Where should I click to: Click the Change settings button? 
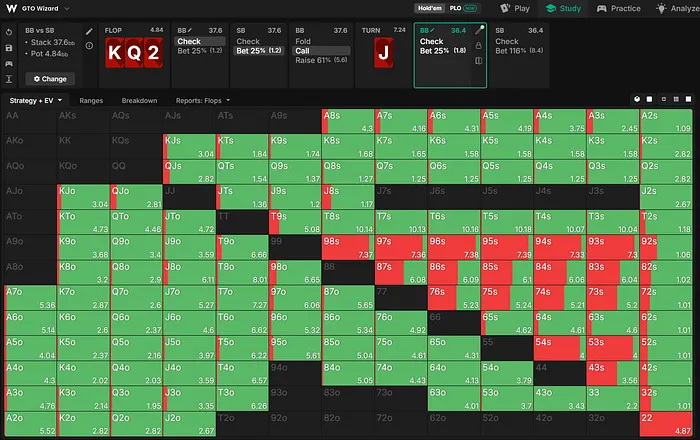click(50, 79)
